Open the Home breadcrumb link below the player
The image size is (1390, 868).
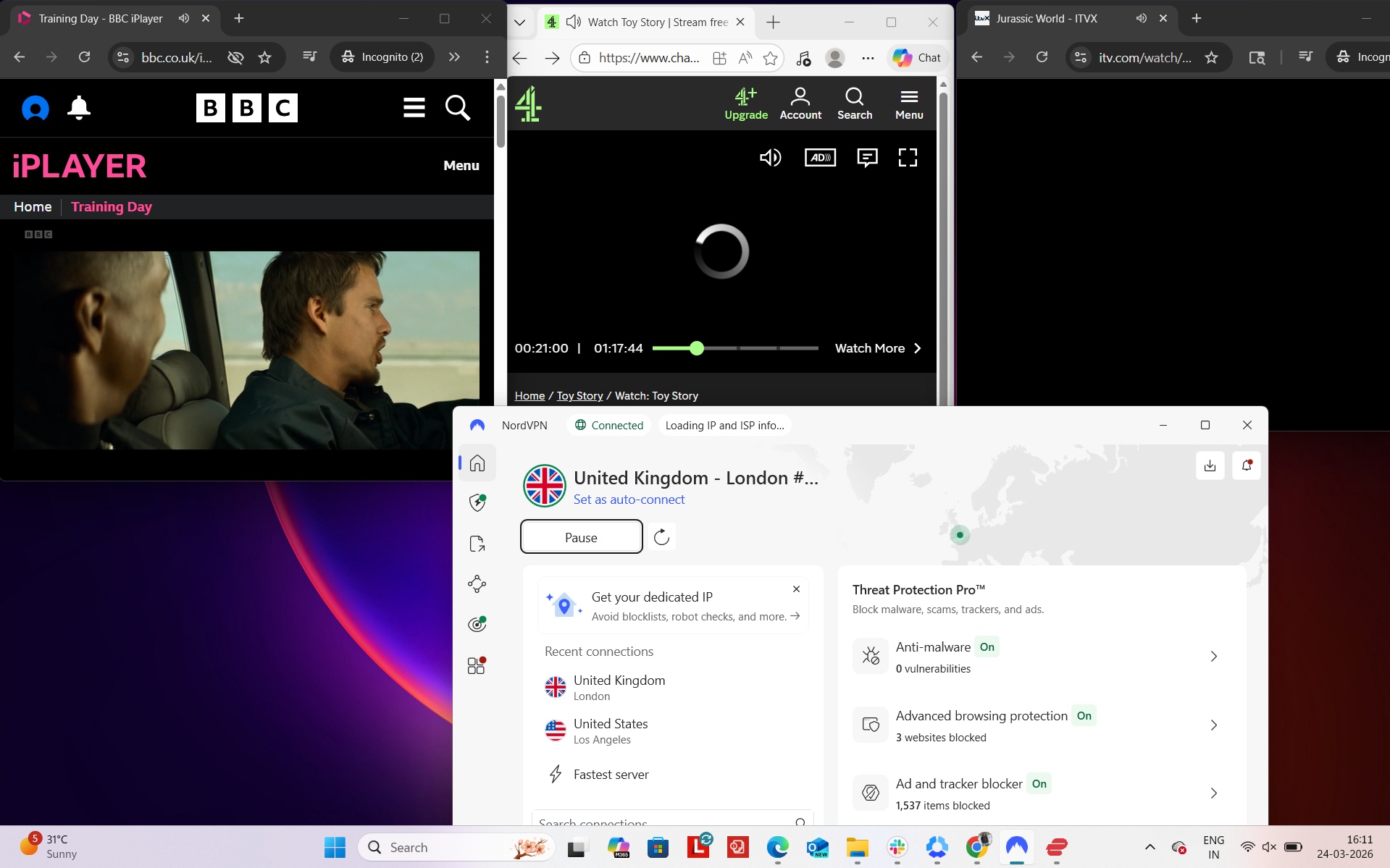(x=529, y=395)
